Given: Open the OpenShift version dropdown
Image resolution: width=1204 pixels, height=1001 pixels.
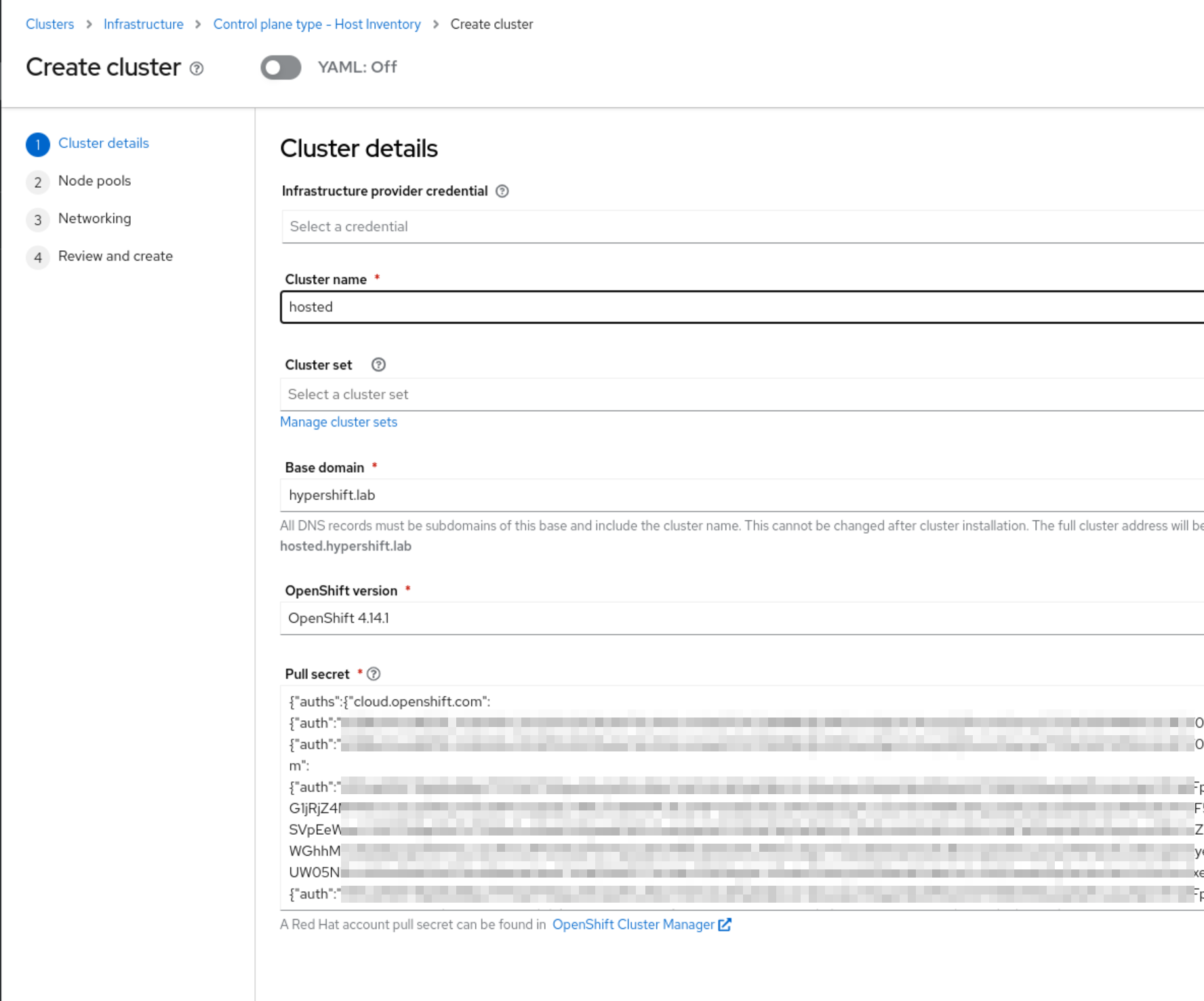Looking at the screenshot, I should pyautogui.click(x=742, y=618).
